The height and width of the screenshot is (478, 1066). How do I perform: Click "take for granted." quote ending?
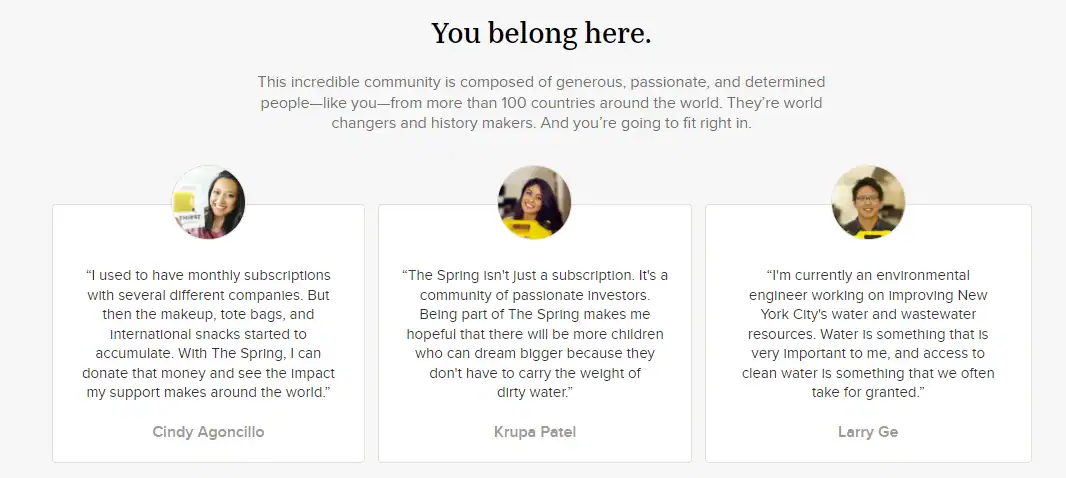(868, 393)
